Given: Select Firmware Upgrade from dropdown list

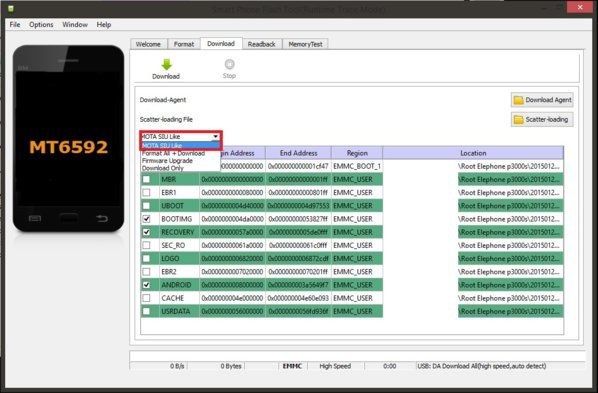Looking at the screenshot, I should click(x=167, y=161).
